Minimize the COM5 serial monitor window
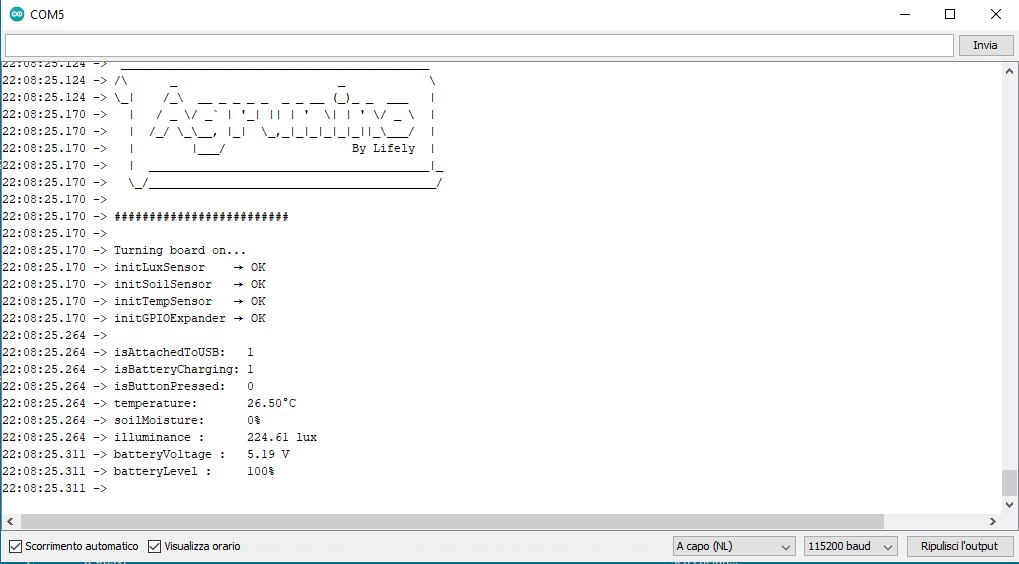1019x564 pixels. (x=904, y=15)
